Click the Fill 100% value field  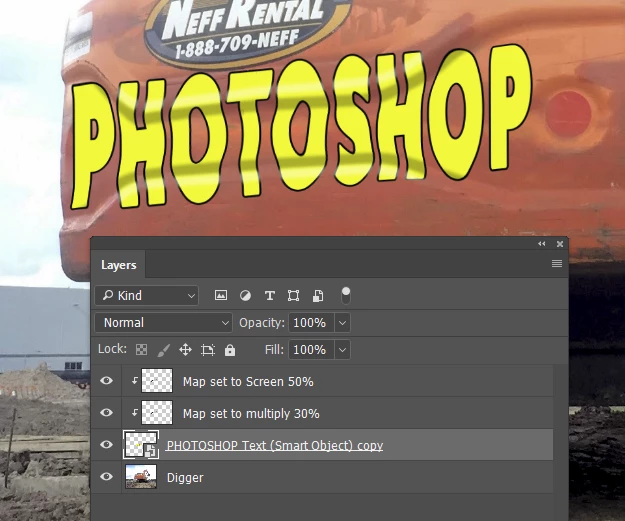(311, 350)
